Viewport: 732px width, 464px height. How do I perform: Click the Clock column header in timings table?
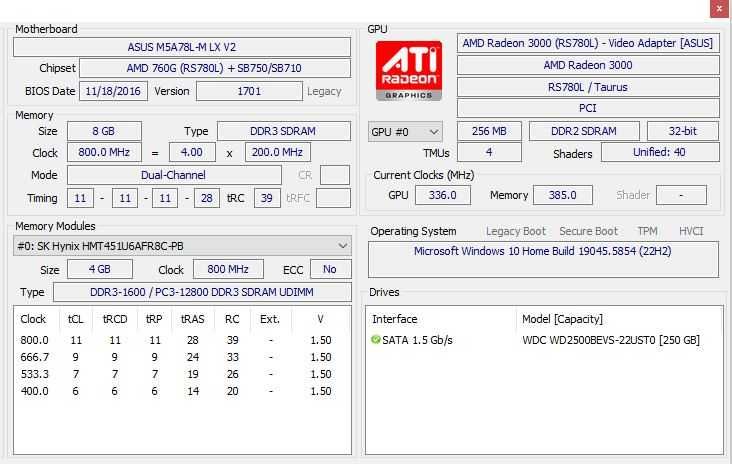pyautogui.click(x=33, y=319)
